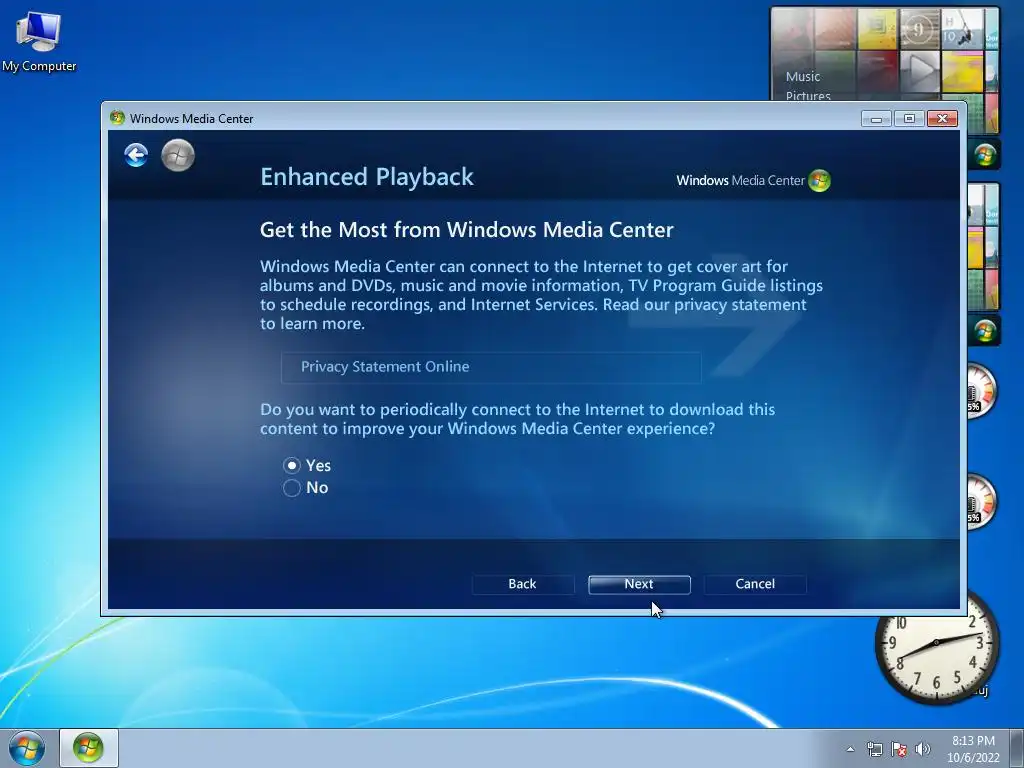This screenshot has width=1024, height=768.
Task: Click the Back button
Action: [522, 584]
